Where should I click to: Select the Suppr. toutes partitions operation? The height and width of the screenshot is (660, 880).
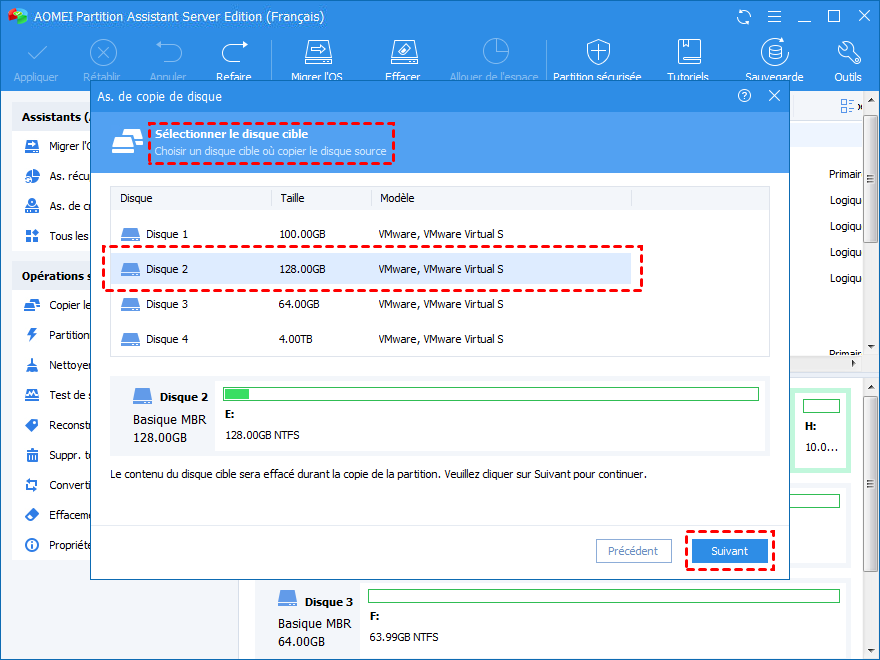56,455
